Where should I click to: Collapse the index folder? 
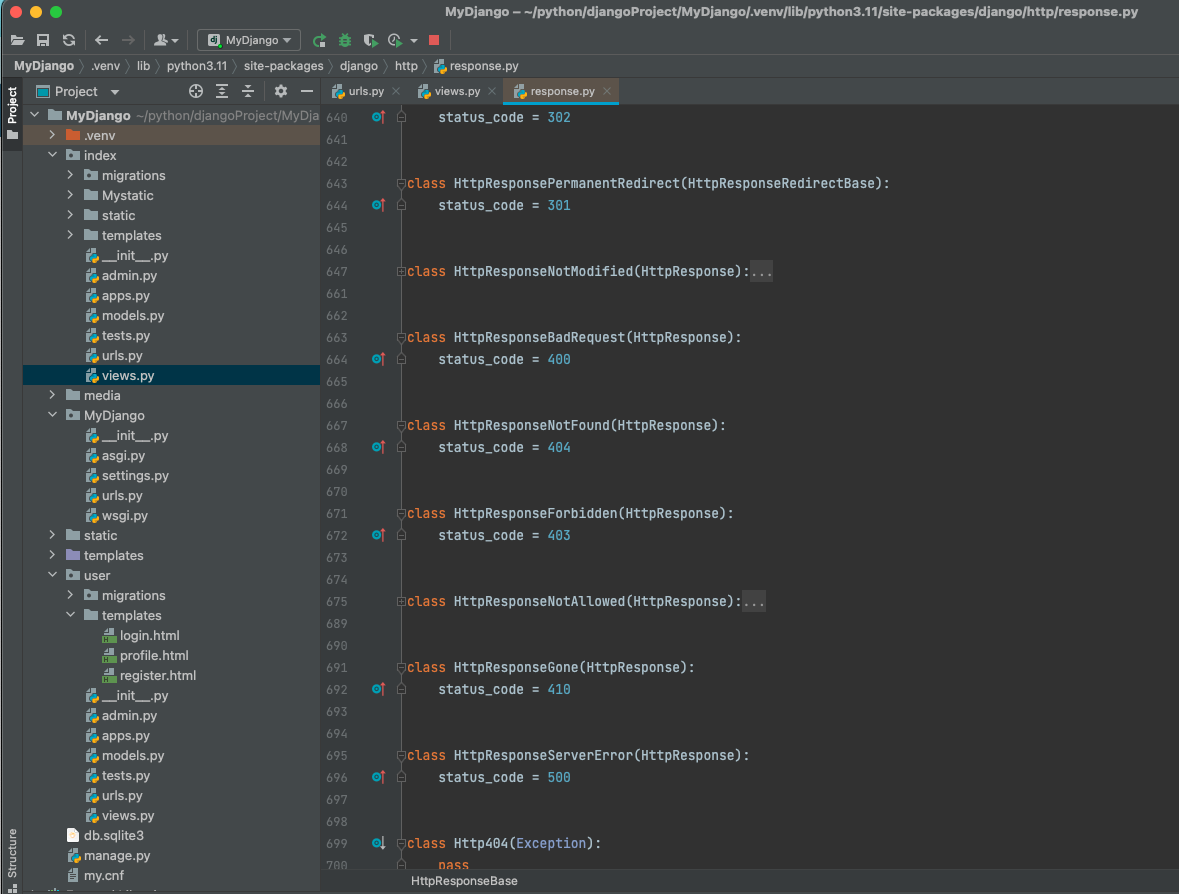point(53,155)
